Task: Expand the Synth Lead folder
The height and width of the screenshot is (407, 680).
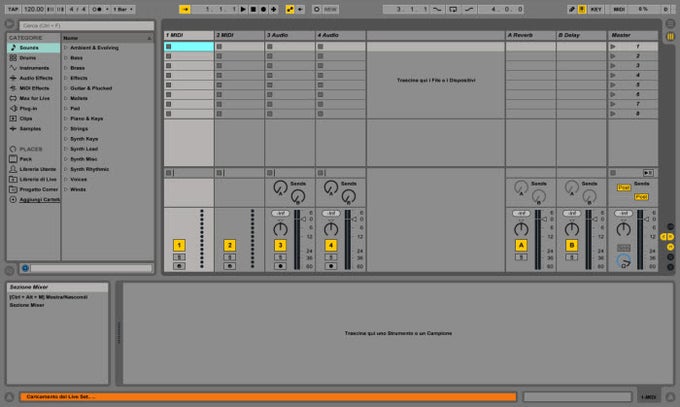Action: (66, 149)
